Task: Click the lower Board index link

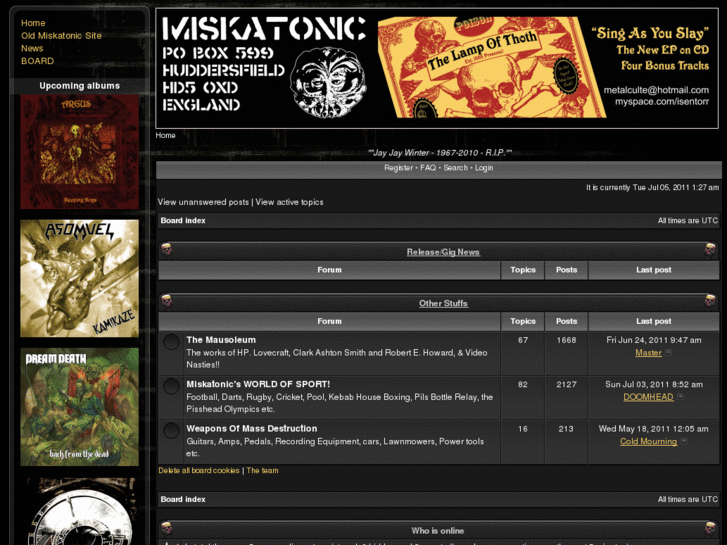Action: coord(183,500)
